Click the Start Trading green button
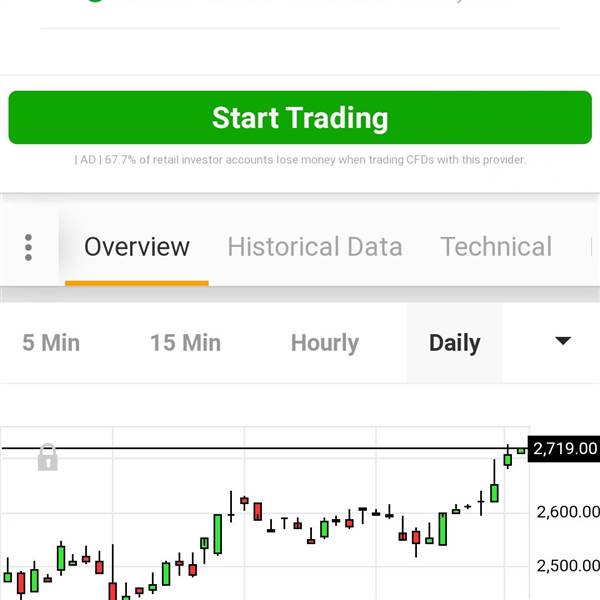 click(300, 117)
